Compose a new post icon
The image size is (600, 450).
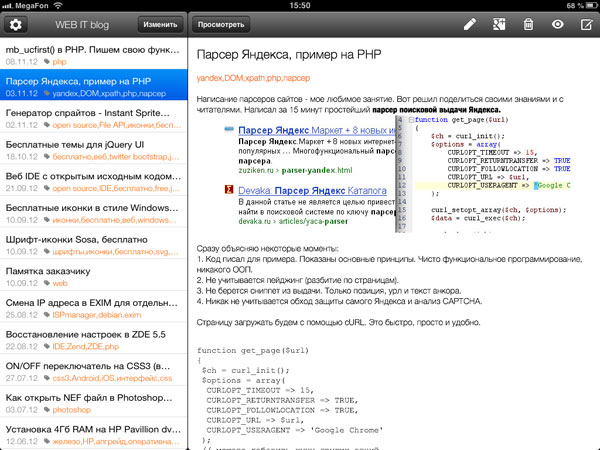coord(587,24)
